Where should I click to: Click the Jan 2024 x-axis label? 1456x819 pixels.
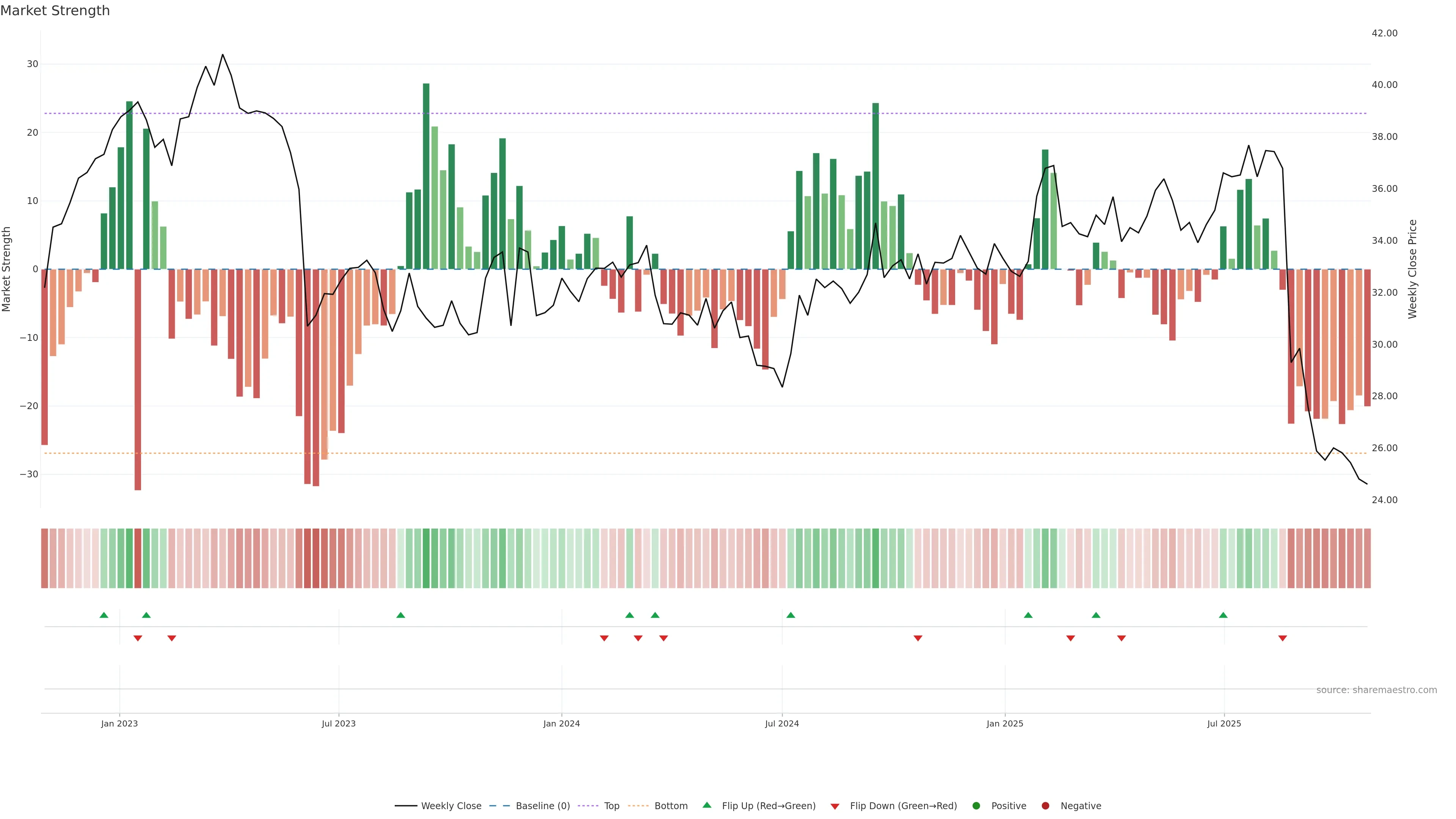(x=561, y=723)
